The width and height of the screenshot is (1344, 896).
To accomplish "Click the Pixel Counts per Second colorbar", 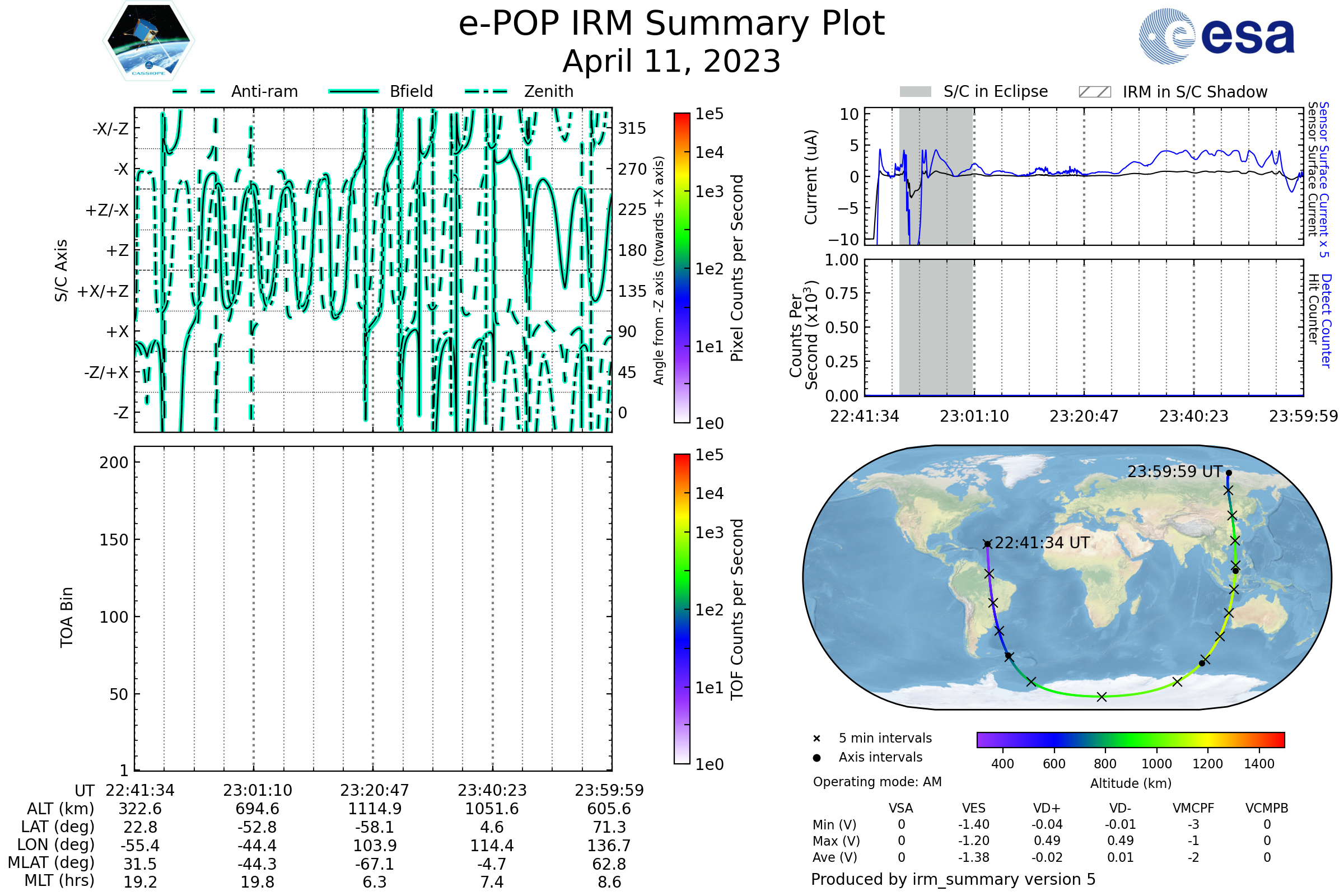I will point(682,269).
